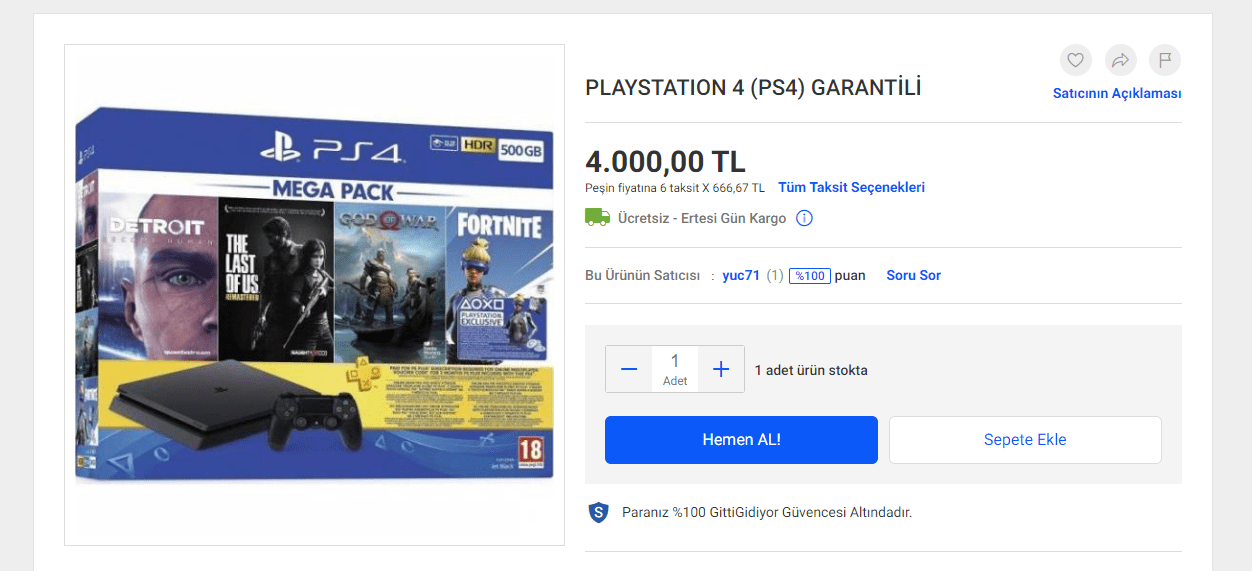The width and height of the screenshot is (1252, 571).
Task: Click the product title PLAYSTATION 4 GARANTİLİ
Action: (753, 88)
